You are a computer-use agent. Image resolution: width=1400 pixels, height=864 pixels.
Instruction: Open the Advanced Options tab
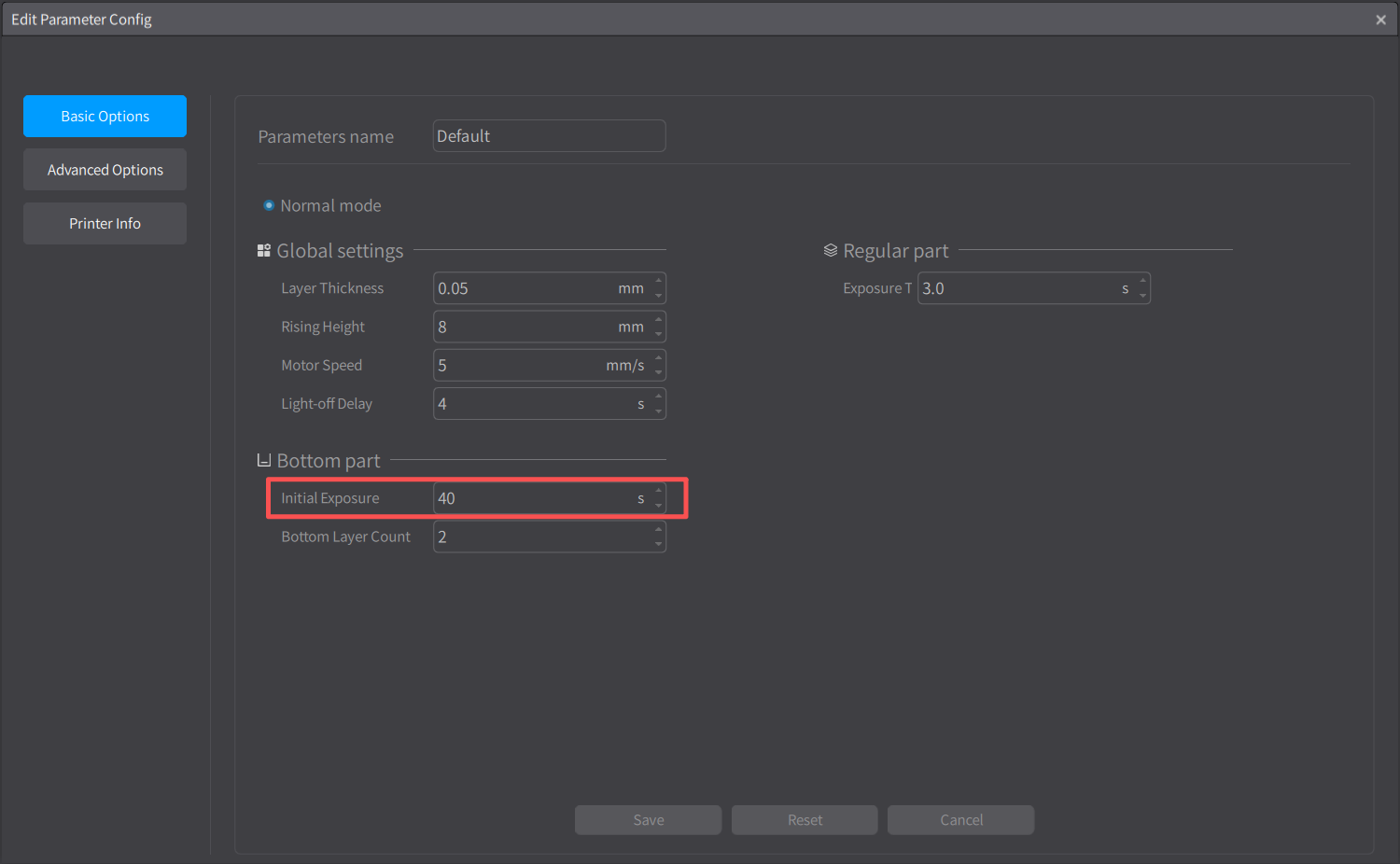105,170
